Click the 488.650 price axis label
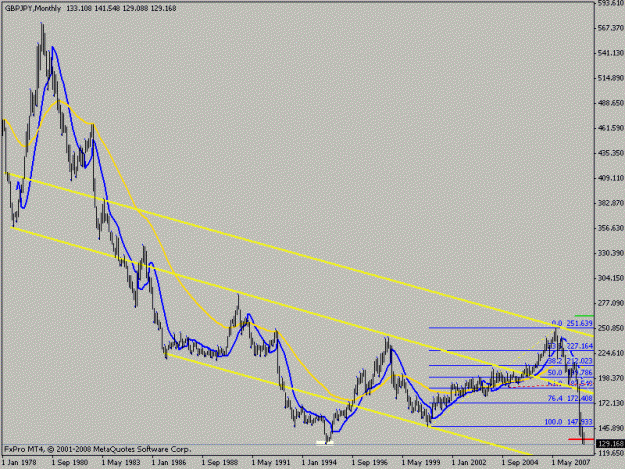Screen dimensions: 625x469 611,103
